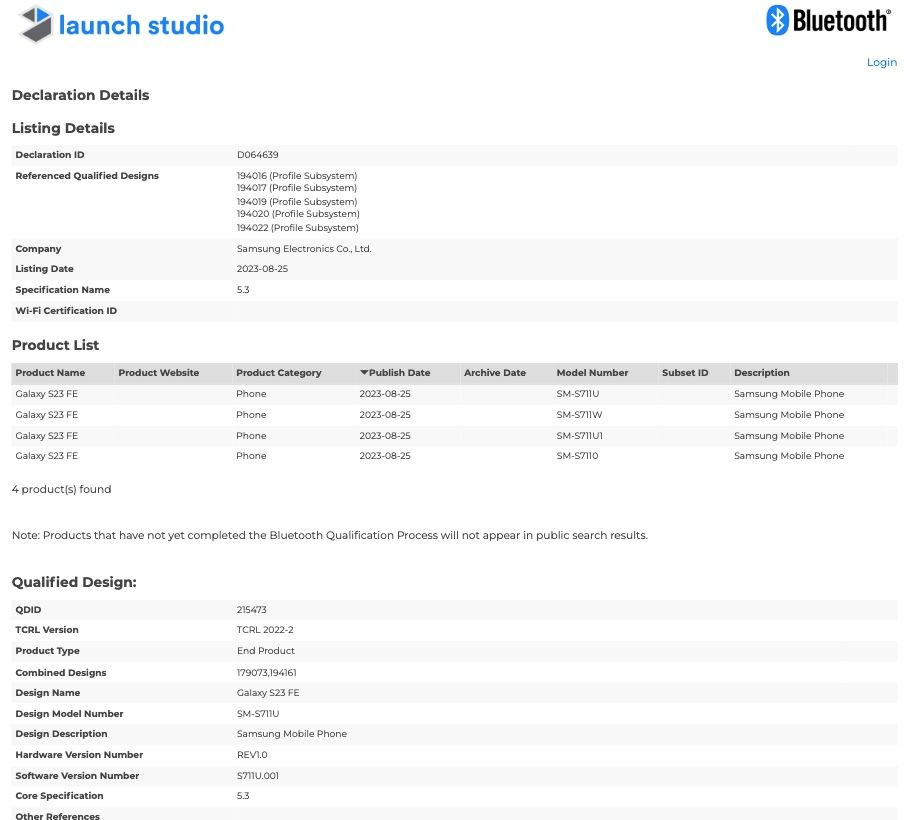Click the Bluetooth logo

click(828, 21)
